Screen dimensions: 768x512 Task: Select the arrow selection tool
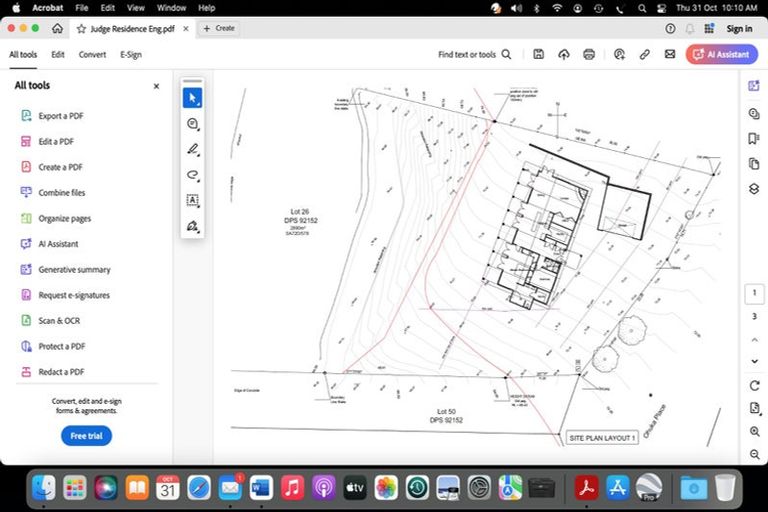pos(193,98)
